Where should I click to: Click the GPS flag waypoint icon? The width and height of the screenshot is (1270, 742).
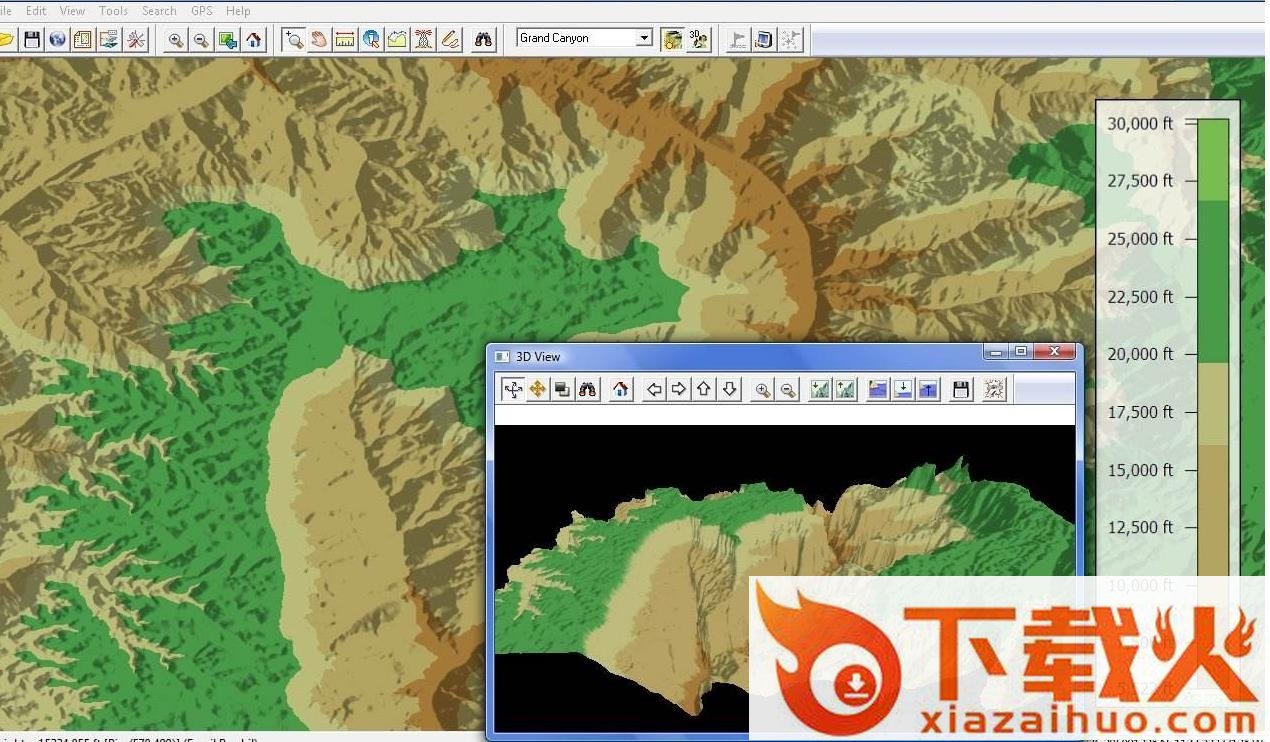[738, 39]
